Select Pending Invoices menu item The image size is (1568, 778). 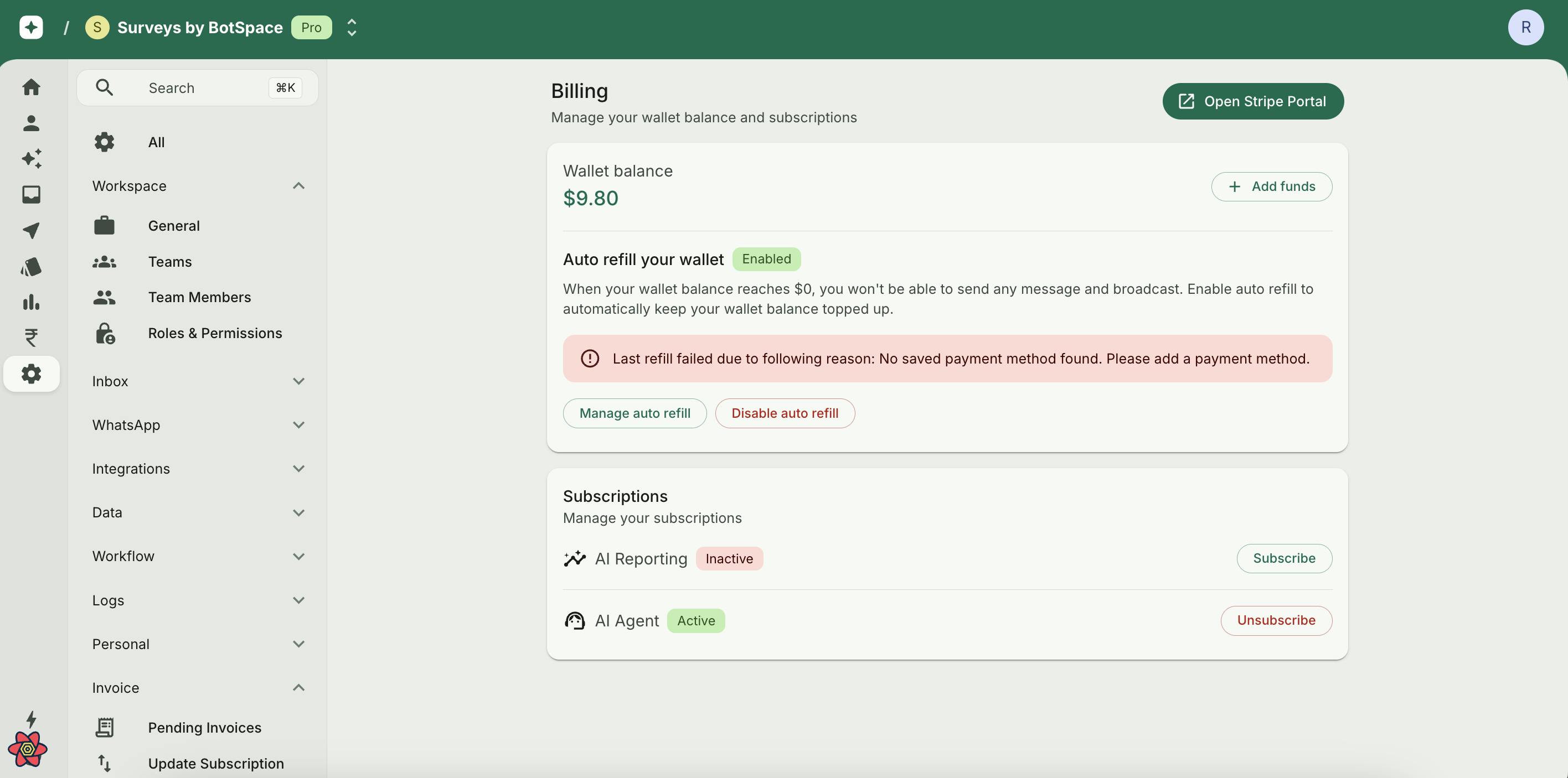[204, 727]
